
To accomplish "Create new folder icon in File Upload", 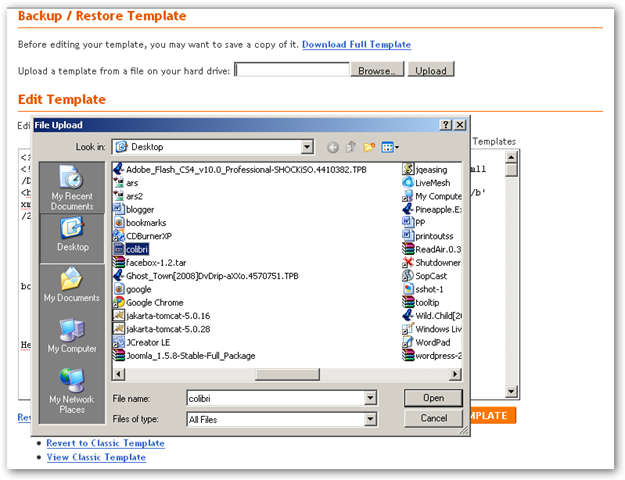I will coord(369,147).
